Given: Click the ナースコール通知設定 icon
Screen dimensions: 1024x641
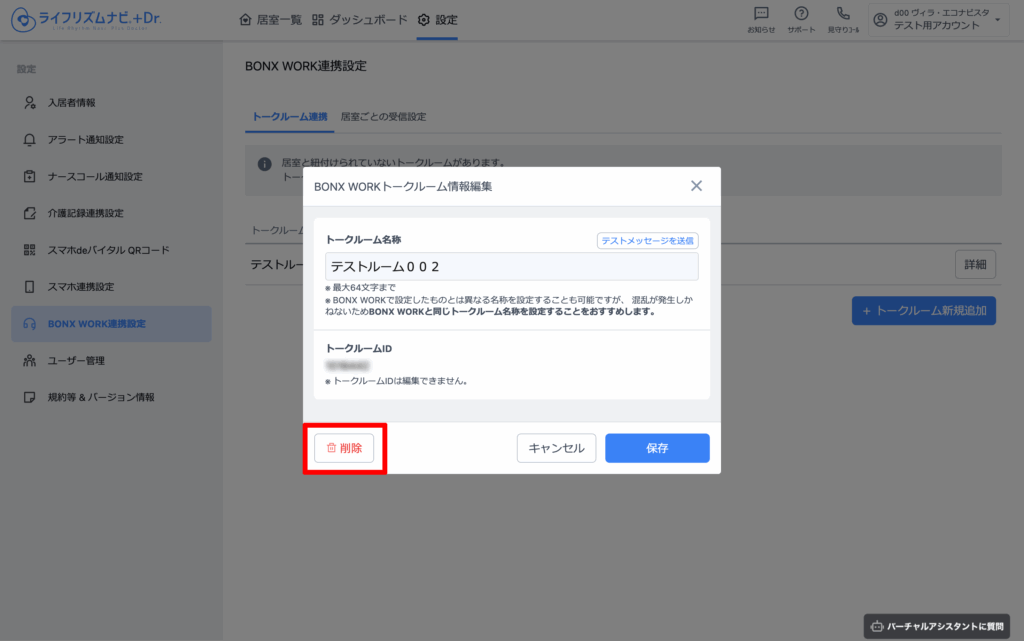Looking at the screenshot, I should pos(29,176).
